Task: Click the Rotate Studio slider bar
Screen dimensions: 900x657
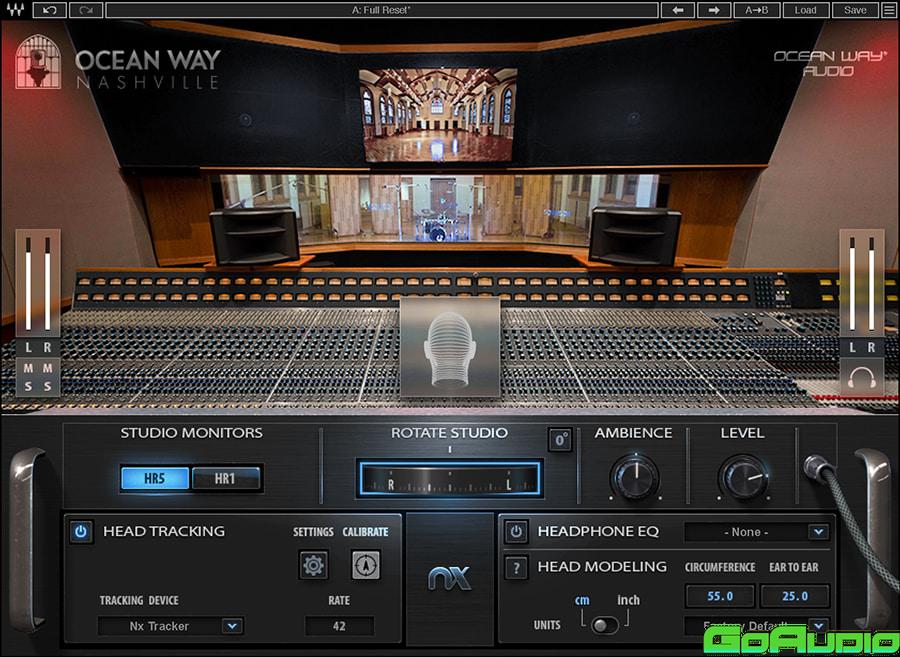Action: point(449,477)
